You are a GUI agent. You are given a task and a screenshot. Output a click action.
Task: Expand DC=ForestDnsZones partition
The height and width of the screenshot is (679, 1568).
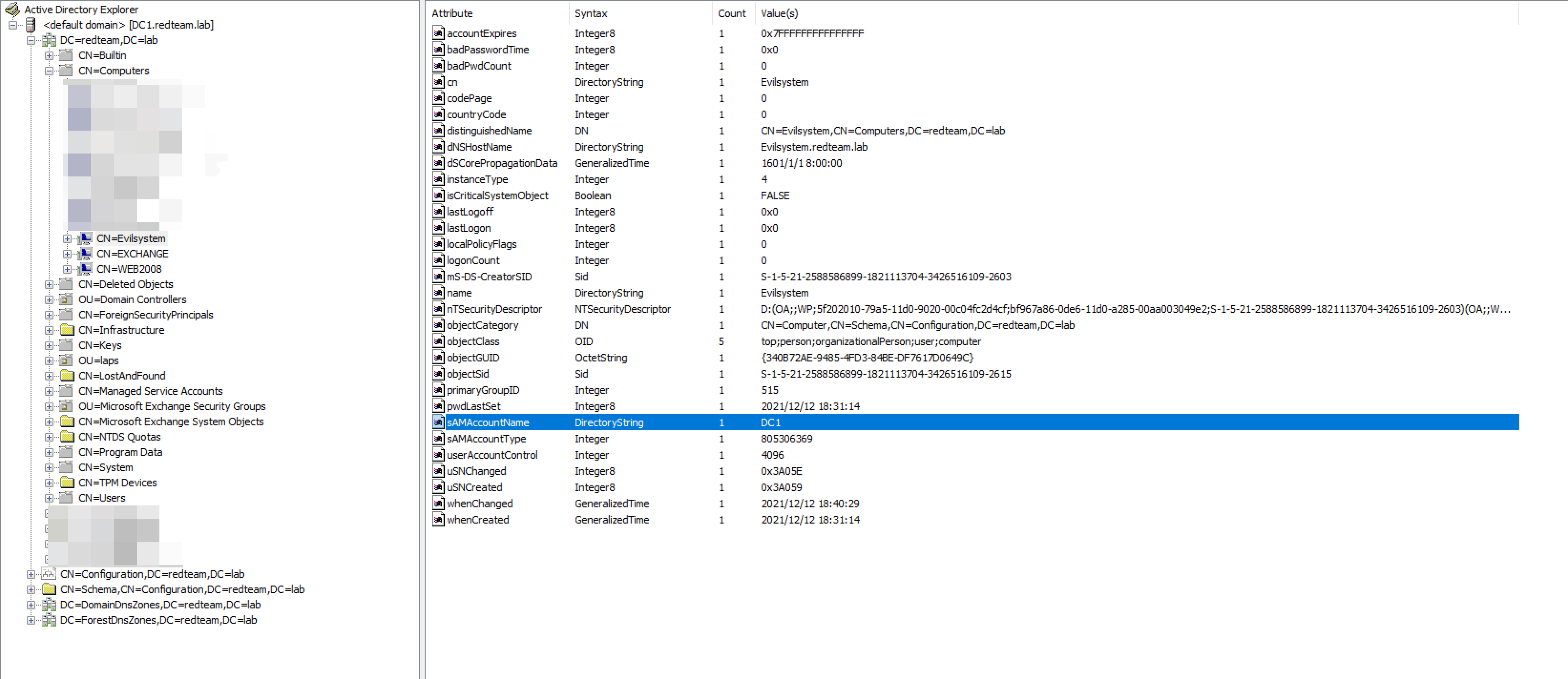pyautogui.click(x=31, y=620)
